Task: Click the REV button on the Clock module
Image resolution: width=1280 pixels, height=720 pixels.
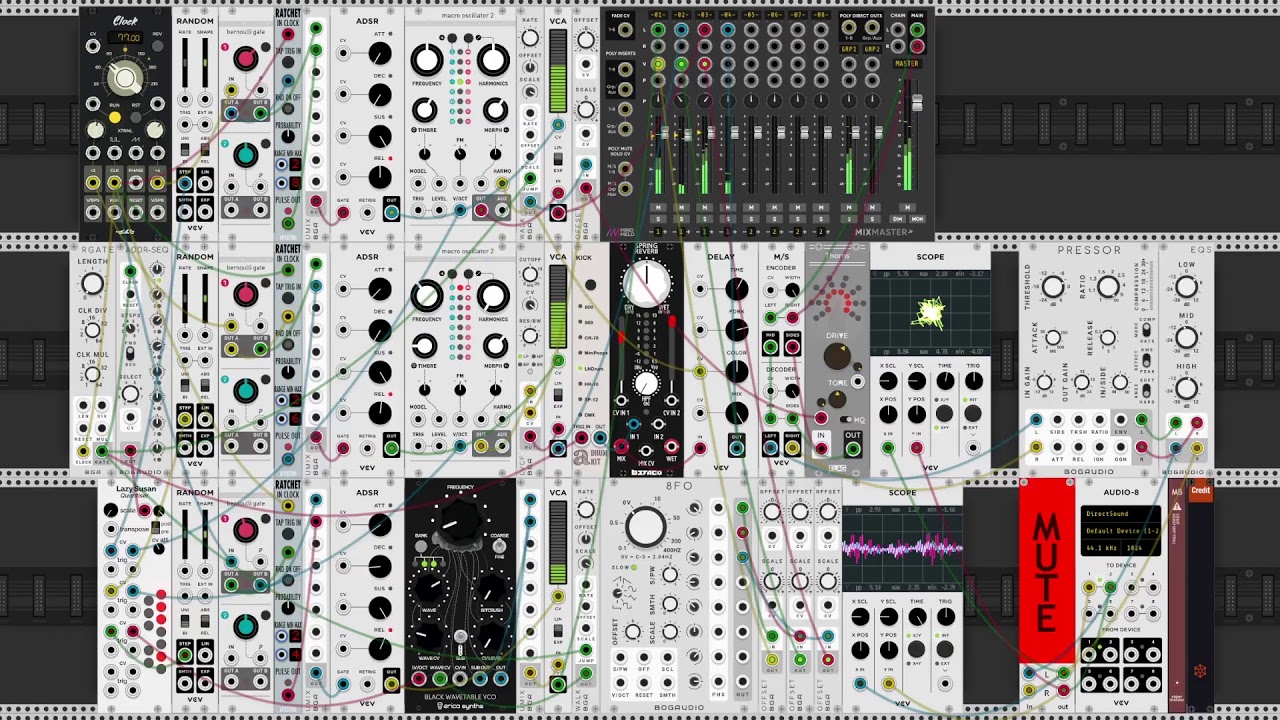Action: [x=157, y=46]
